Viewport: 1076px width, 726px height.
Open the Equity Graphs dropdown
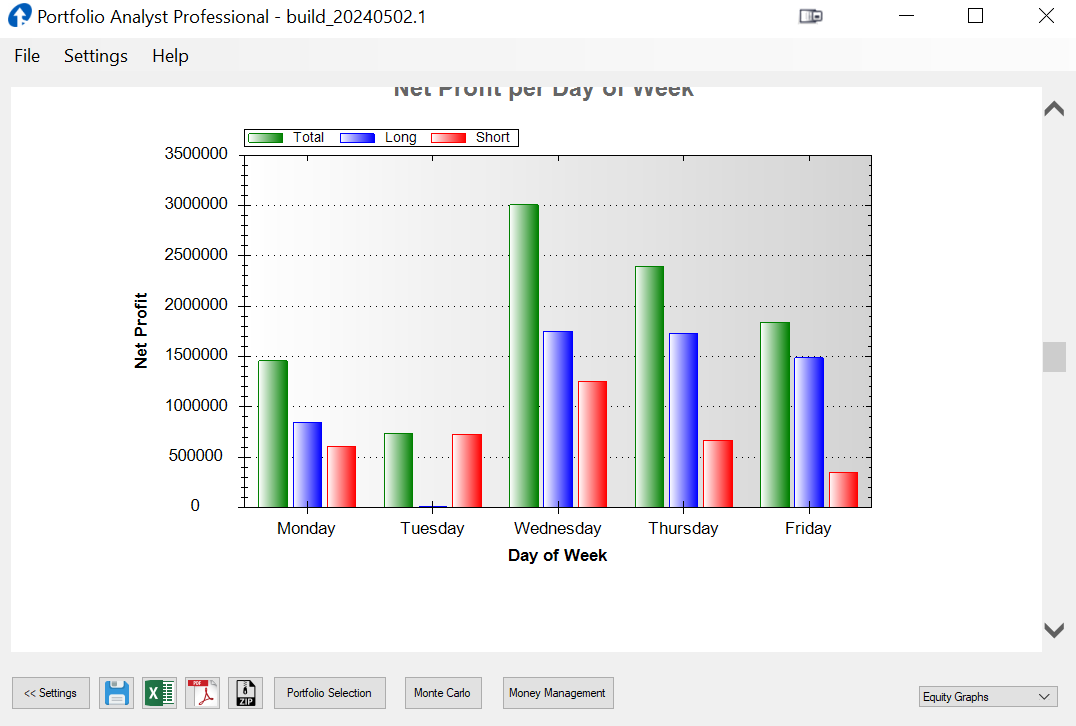click(988, 697)
